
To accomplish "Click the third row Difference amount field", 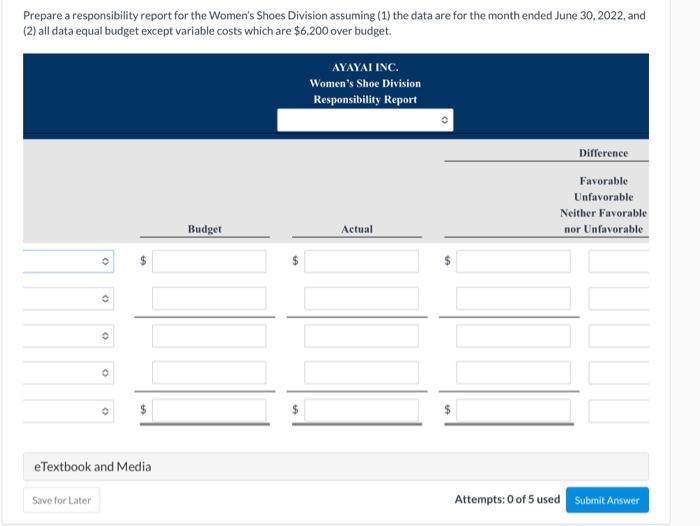I will (x=513, y=336).
